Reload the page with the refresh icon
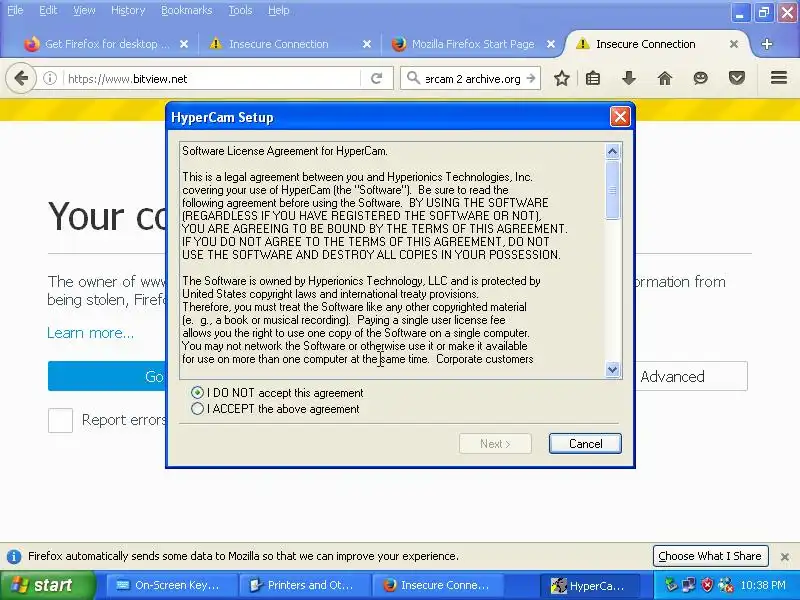The height and width of the screenshot is (600, 800). coord(377,79)
